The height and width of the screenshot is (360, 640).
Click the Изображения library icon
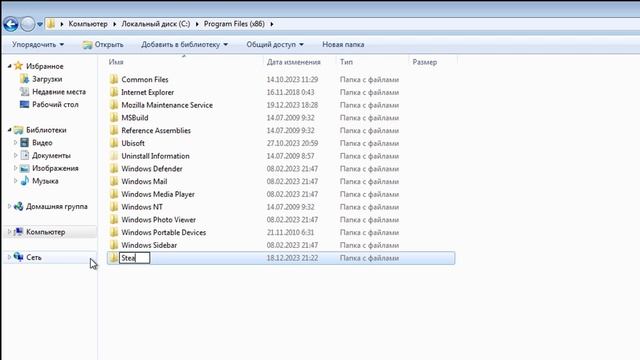(x=24, y=168)
